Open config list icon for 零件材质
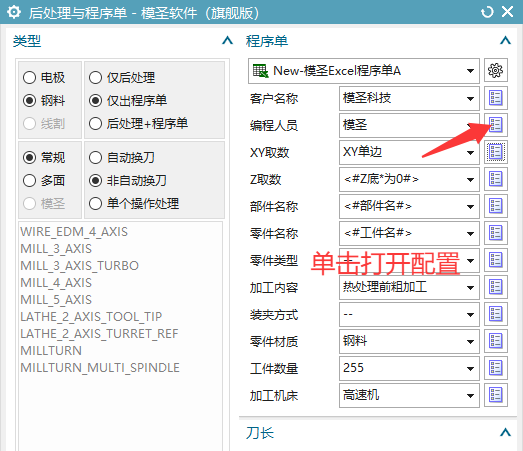Screen dimensions: 523x451 point(496,341)
